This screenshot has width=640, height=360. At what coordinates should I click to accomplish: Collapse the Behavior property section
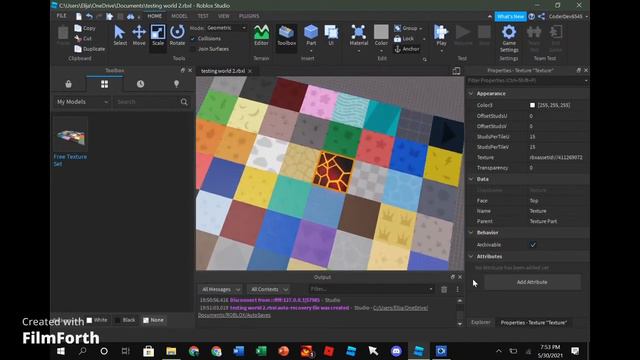pos(471,232)
